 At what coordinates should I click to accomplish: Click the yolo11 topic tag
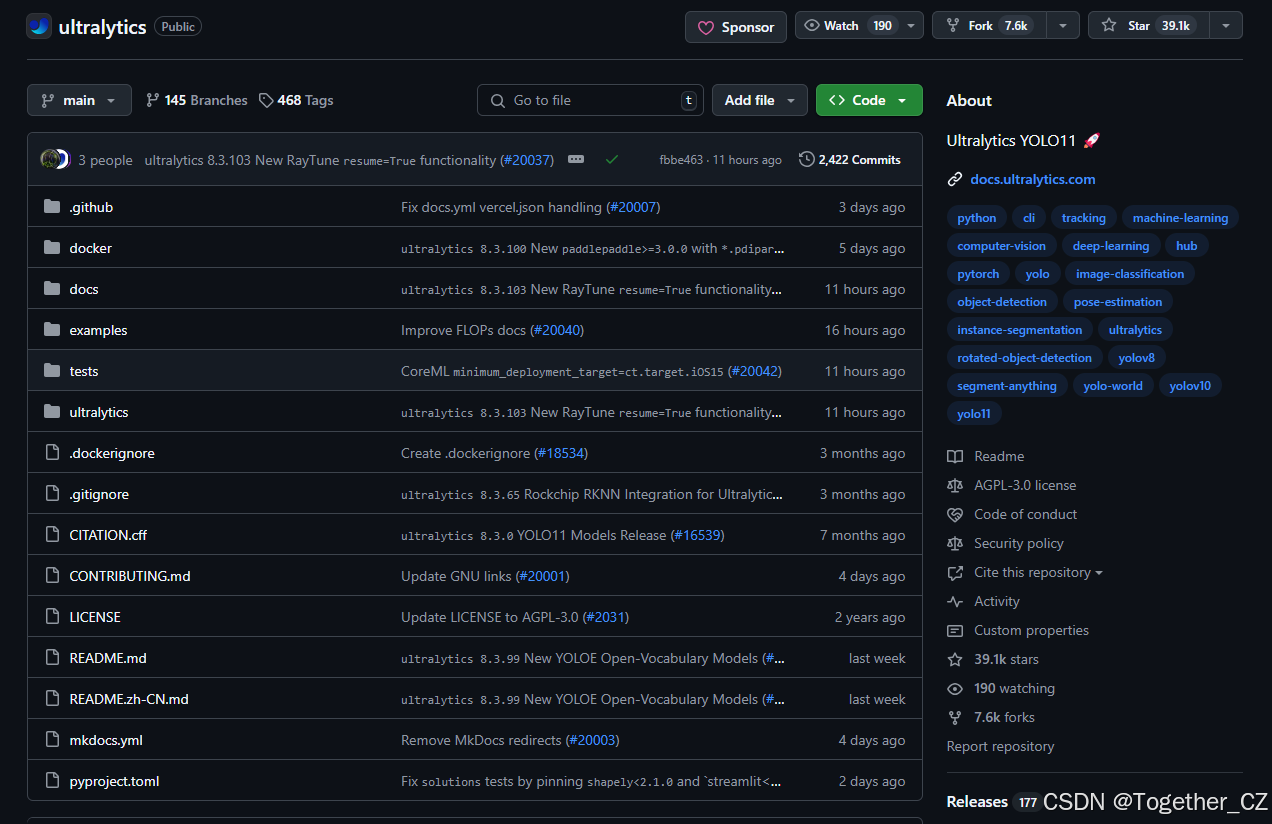pyautogui.click(x=974, y=414)
